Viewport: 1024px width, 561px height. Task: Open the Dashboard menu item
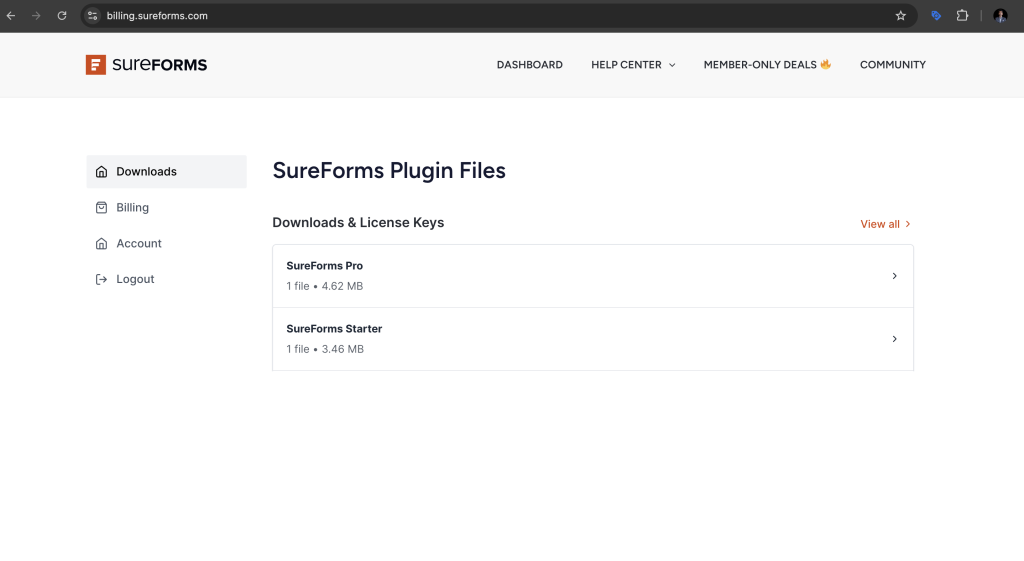(x=529, y=65)
